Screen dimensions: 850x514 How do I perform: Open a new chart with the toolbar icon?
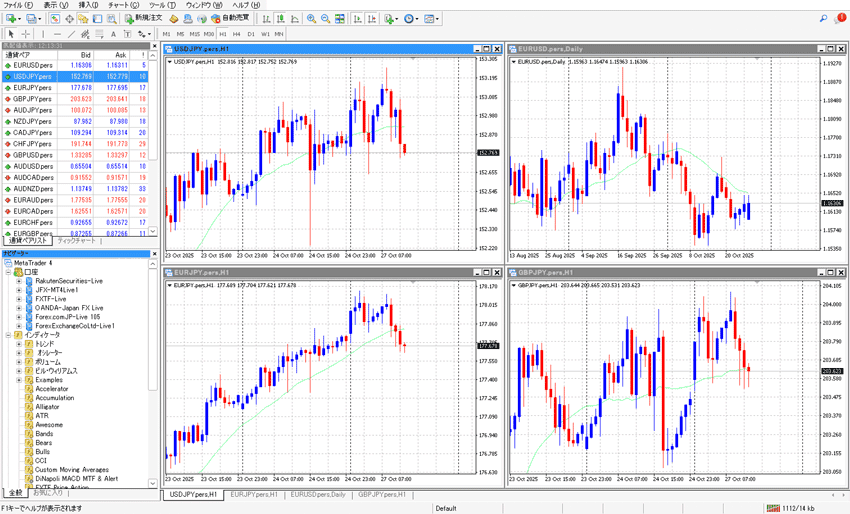(10, 18)
